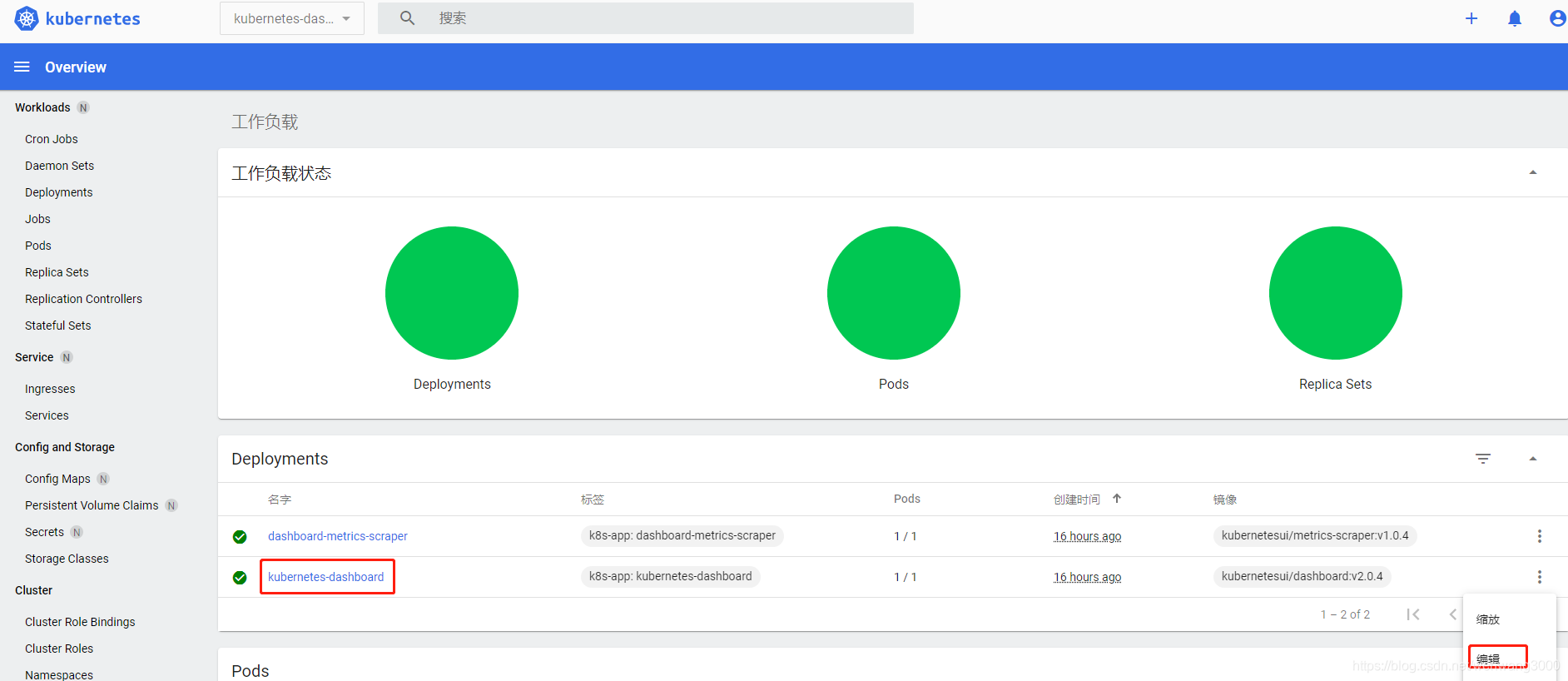This screenshot has height=681, width=1568.
Task: Click the Deployments filter icon
Action: pyautogui.click(x=1483, y=459)
